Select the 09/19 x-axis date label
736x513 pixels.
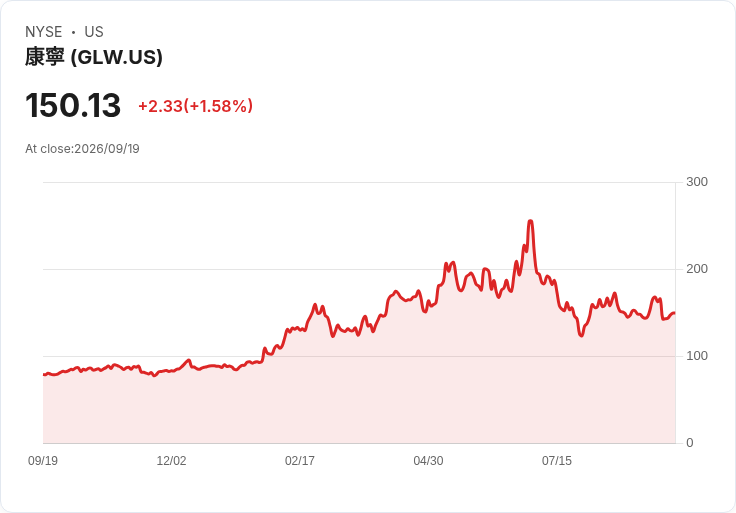pos(43,460)
